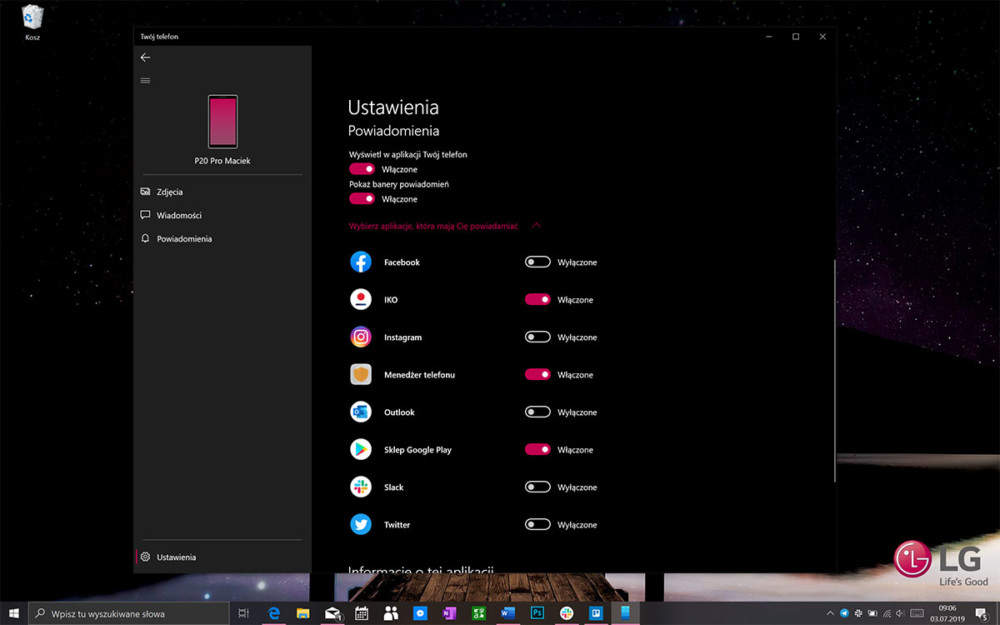Open the Action Center notifications icon
This screenshot has width=1000, height=625.
click(982, 614)
